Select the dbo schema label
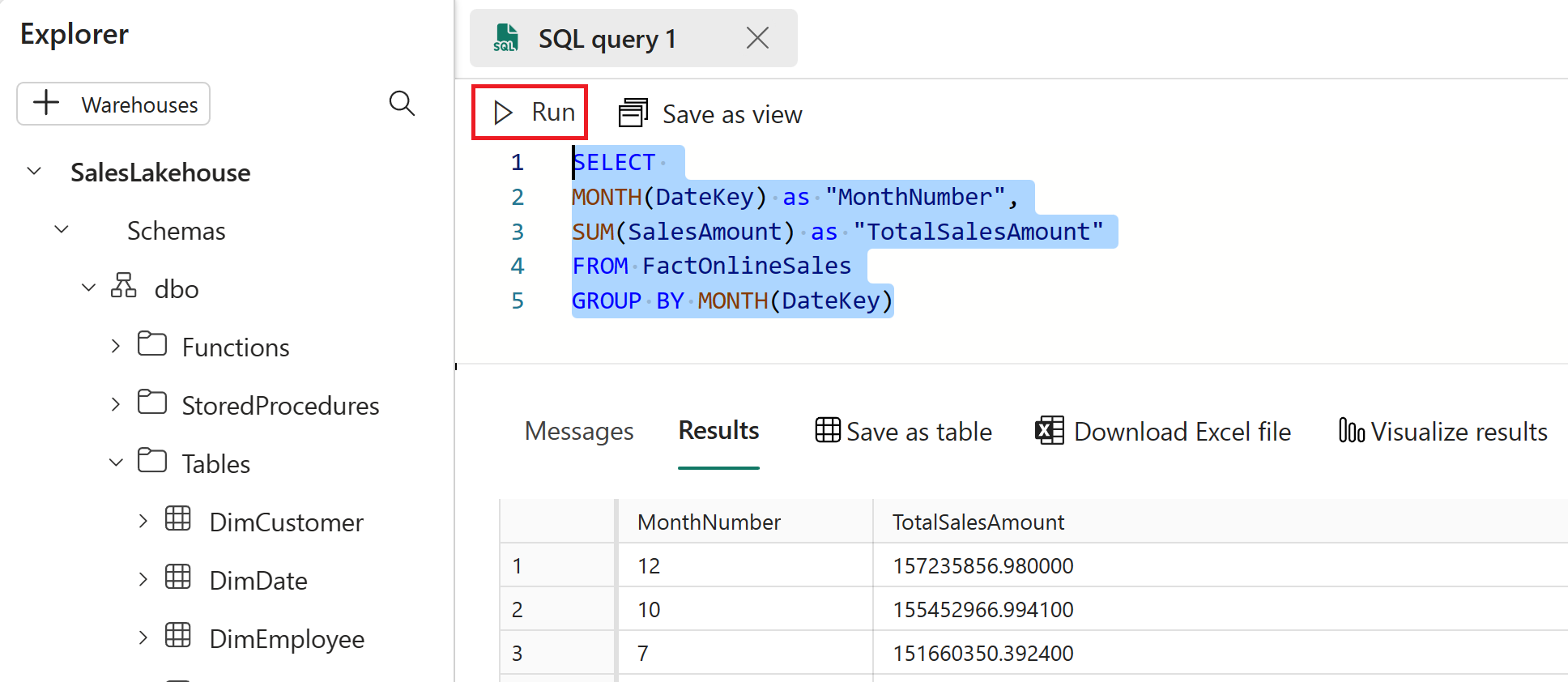 pos(177,289)
